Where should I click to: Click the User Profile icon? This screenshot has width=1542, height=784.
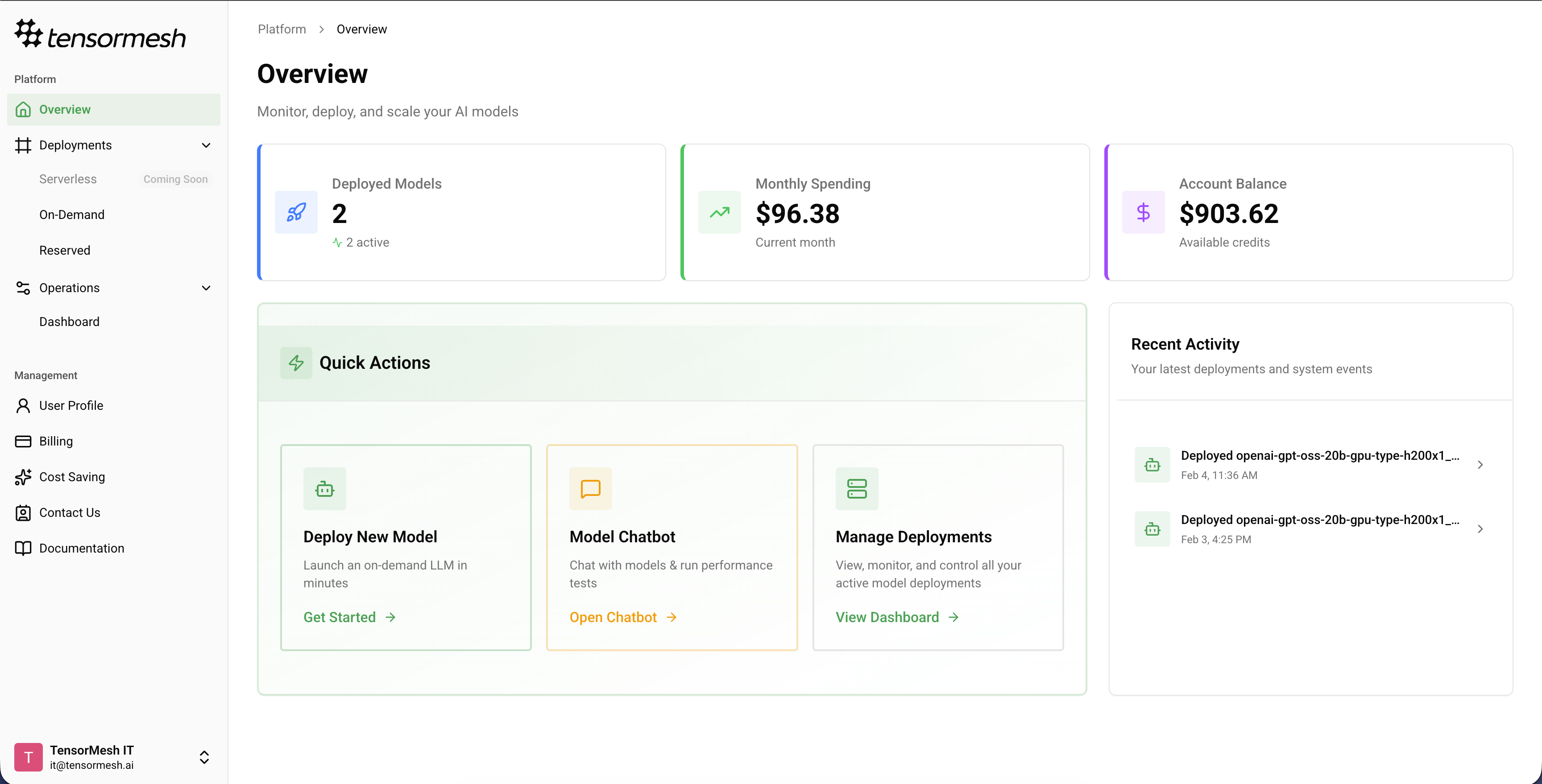pyautogui.click(x=23, y=405)
